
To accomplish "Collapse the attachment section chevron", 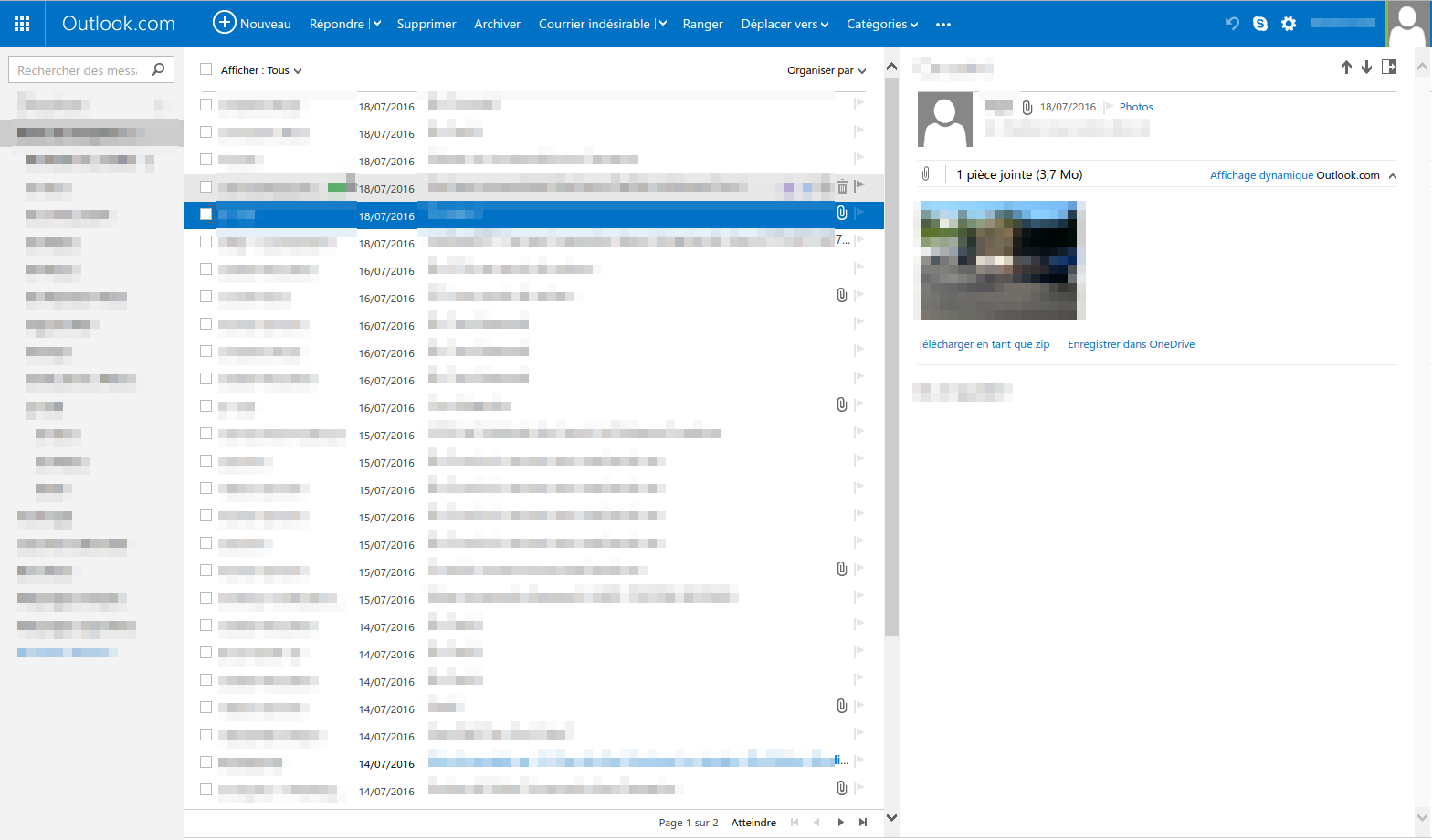I will (1393, 175).
